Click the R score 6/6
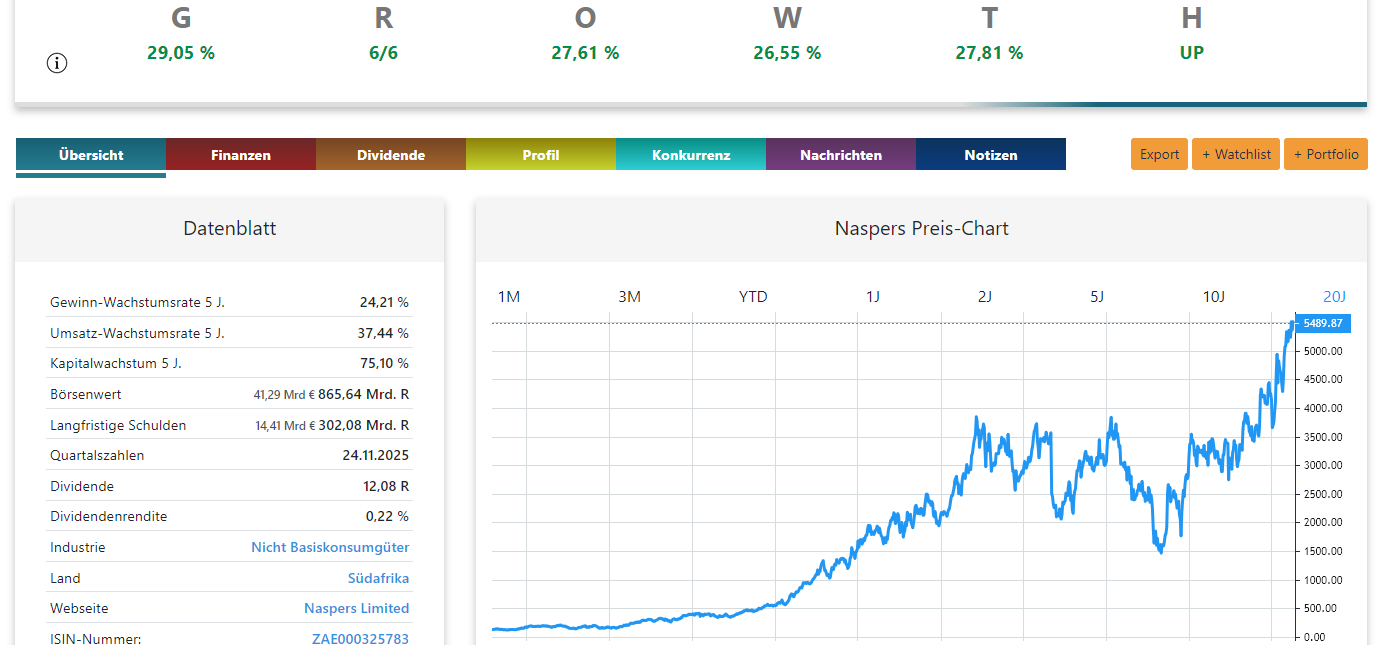The height and width of the screenshot is (645, 1381). pyautogui.click(x=383, y=53)
